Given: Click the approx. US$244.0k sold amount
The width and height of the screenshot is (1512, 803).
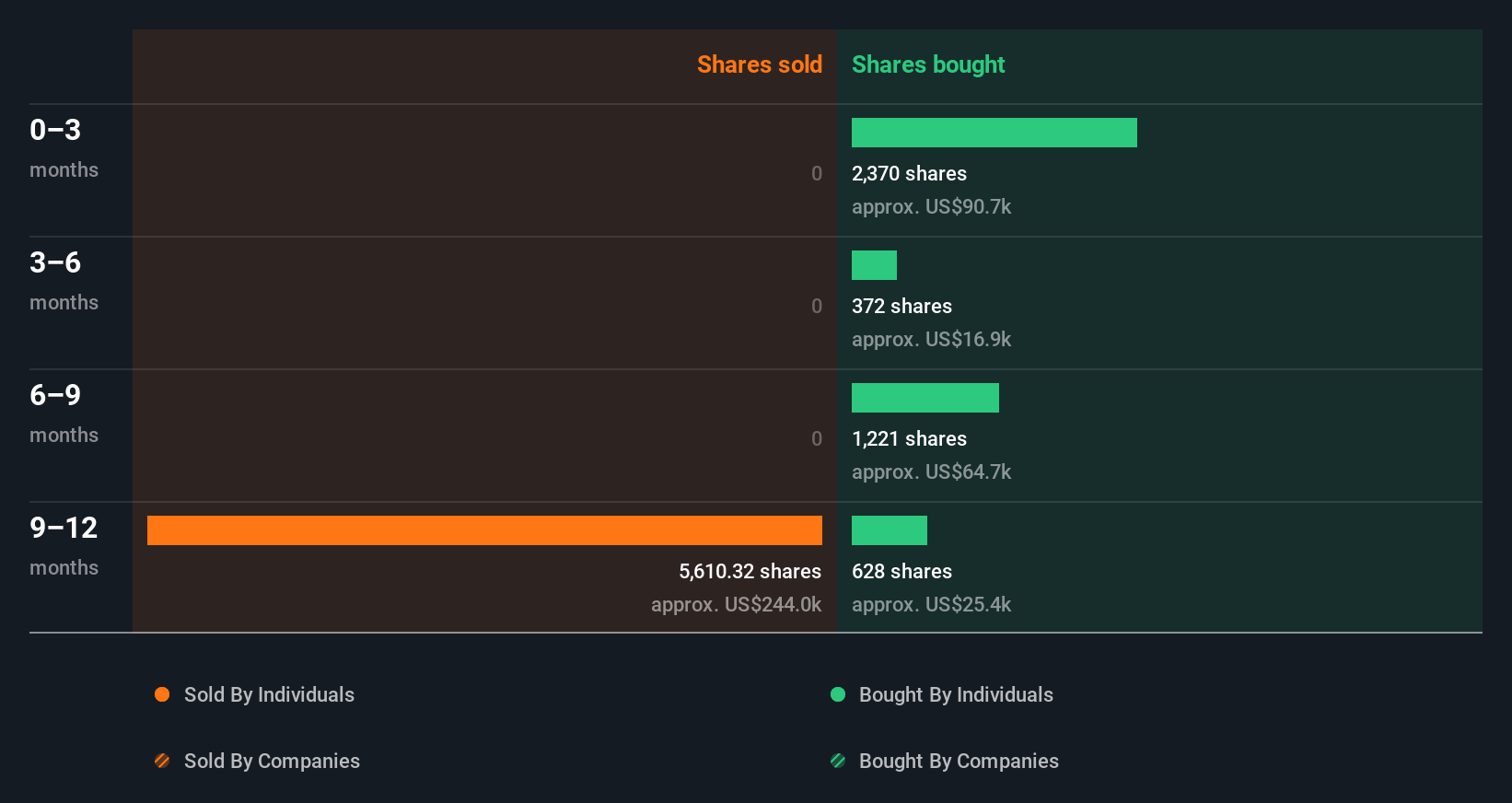Looking at the screenshot, I should point(736,604).
